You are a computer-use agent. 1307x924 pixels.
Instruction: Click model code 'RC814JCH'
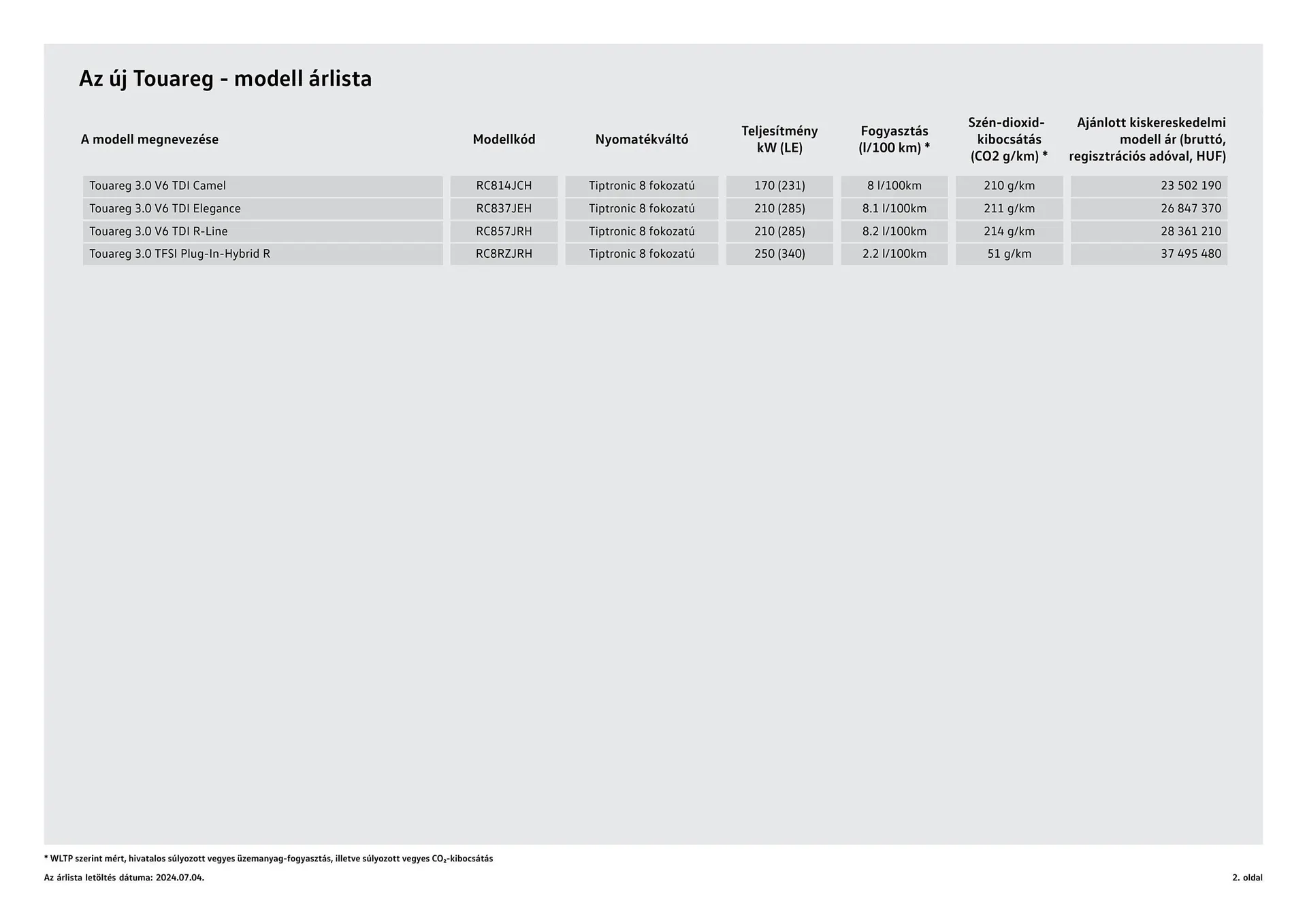[x=504, y=186]
